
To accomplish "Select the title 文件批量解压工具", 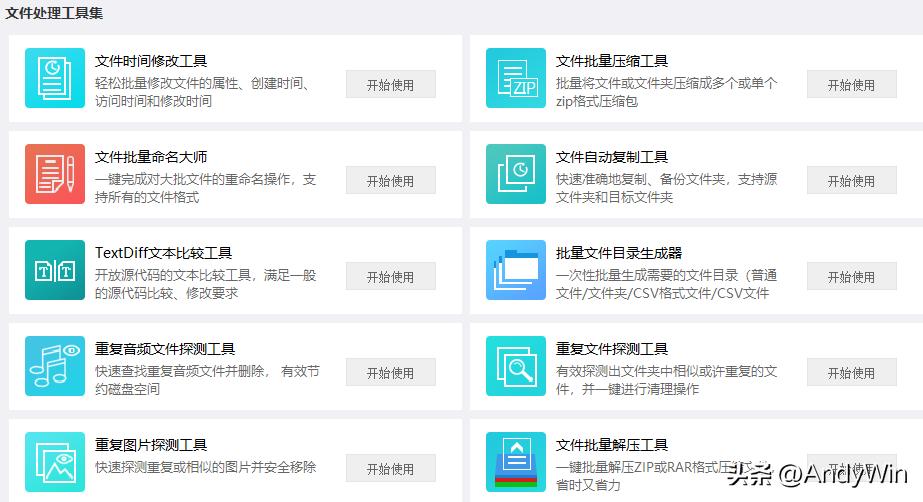I will click(612, 445).
